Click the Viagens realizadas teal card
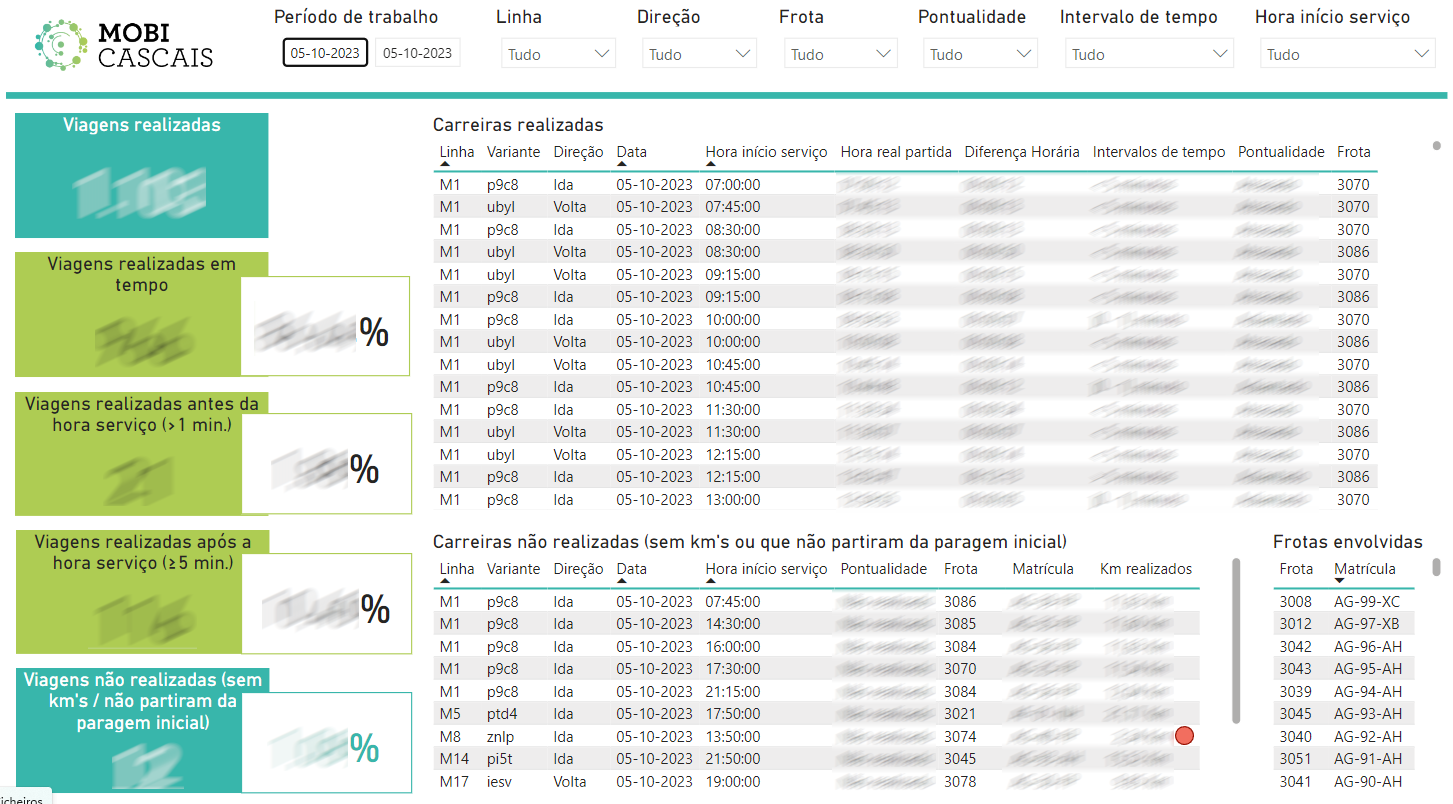This screenshot has height=804, width=1453. point(141,175)
